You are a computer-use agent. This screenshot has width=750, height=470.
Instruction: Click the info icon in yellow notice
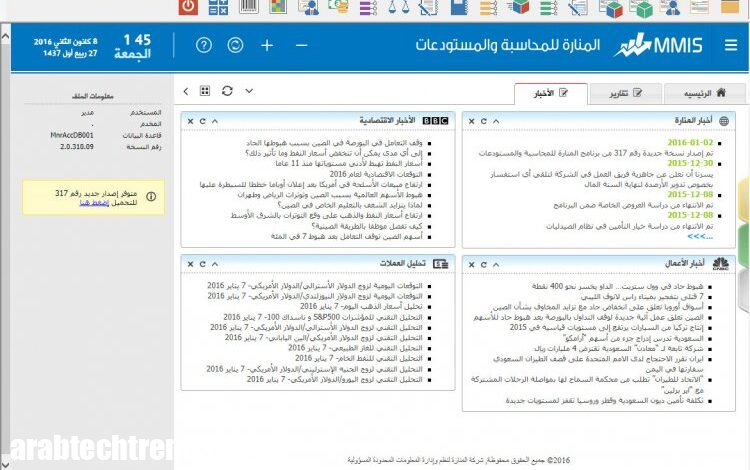point(151,197)
